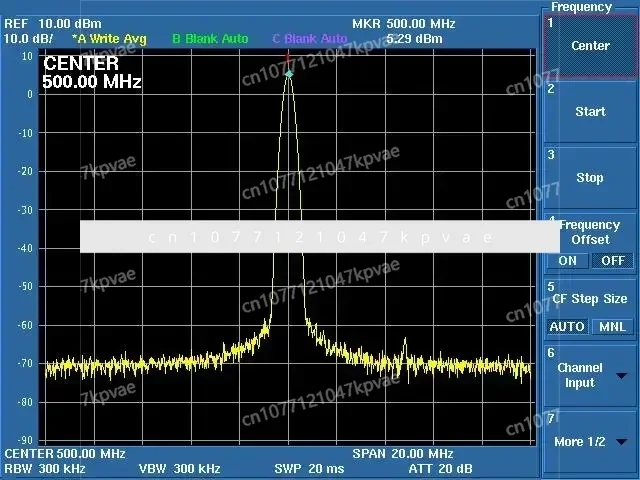Viewport: 640px width, 480px height.
Task: Select the Center frequency softkey
Action: click(x=590, y=46)
